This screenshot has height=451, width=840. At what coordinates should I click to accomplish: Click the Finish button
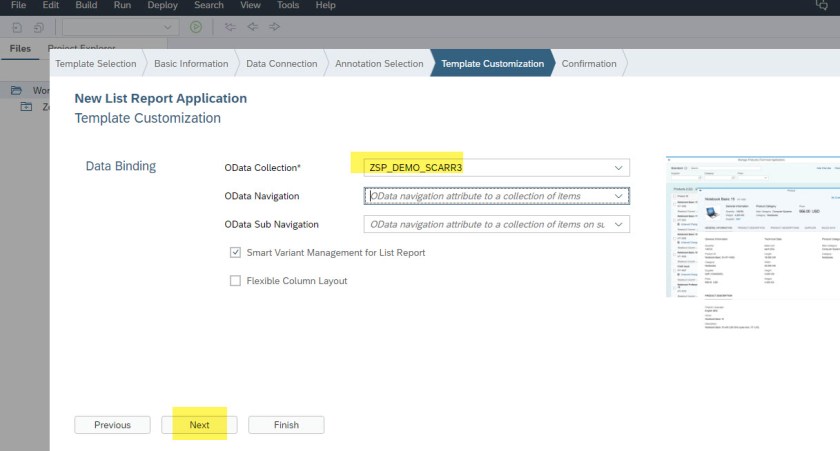point(286,425)
